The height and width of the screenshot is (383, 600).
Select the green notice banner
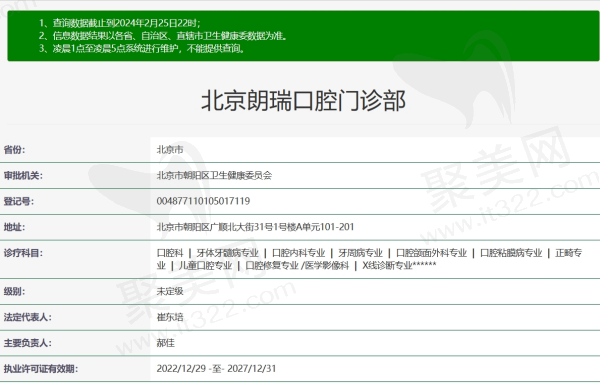coord(303,36)
